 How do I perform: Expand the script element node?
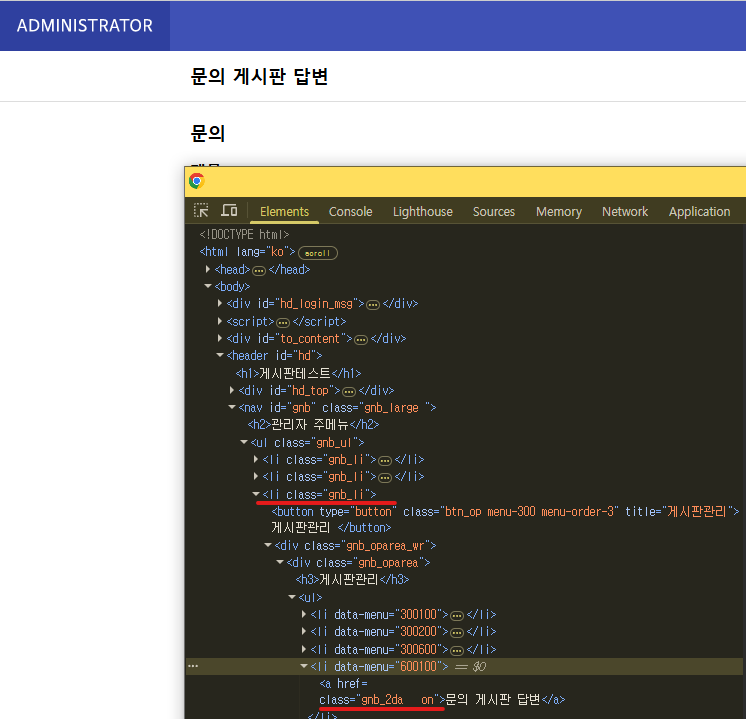pyautogui.click(x=220, y=321)
